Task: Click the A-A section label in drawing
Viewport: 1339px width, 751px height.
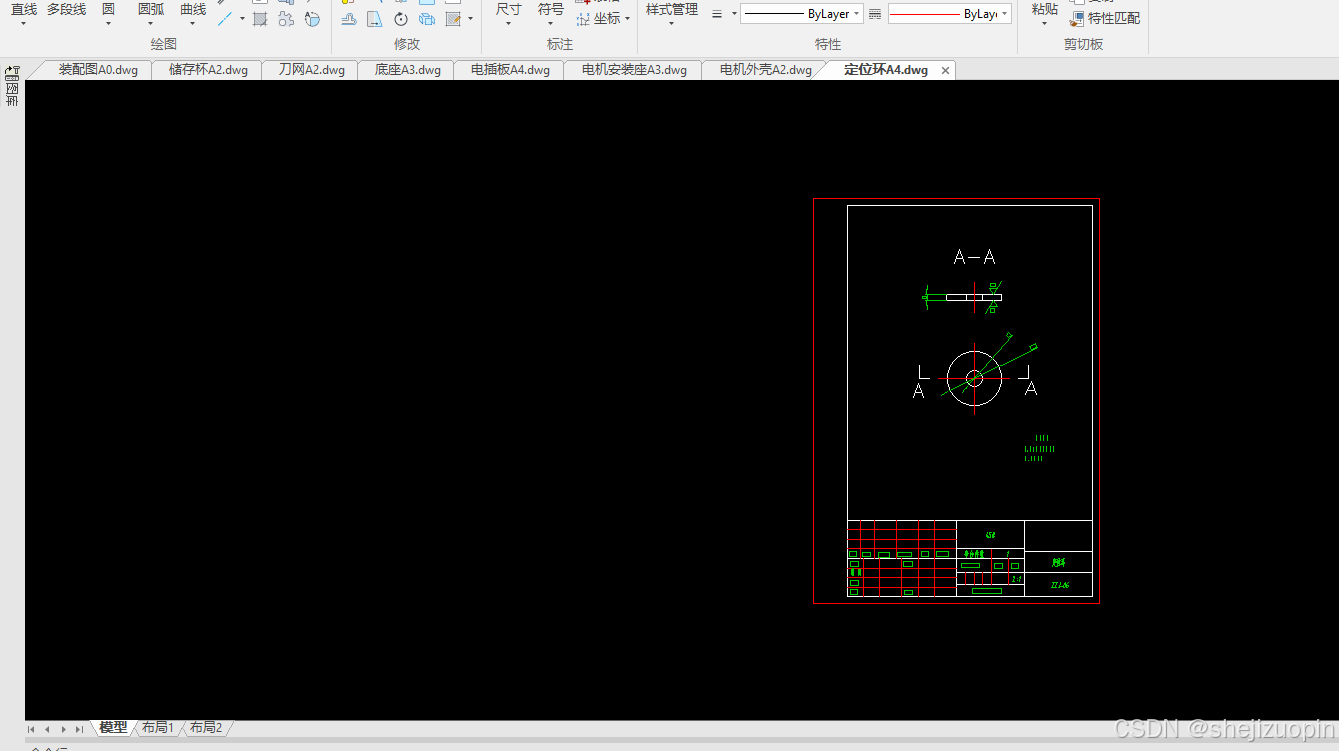Action: click(974, 257)
